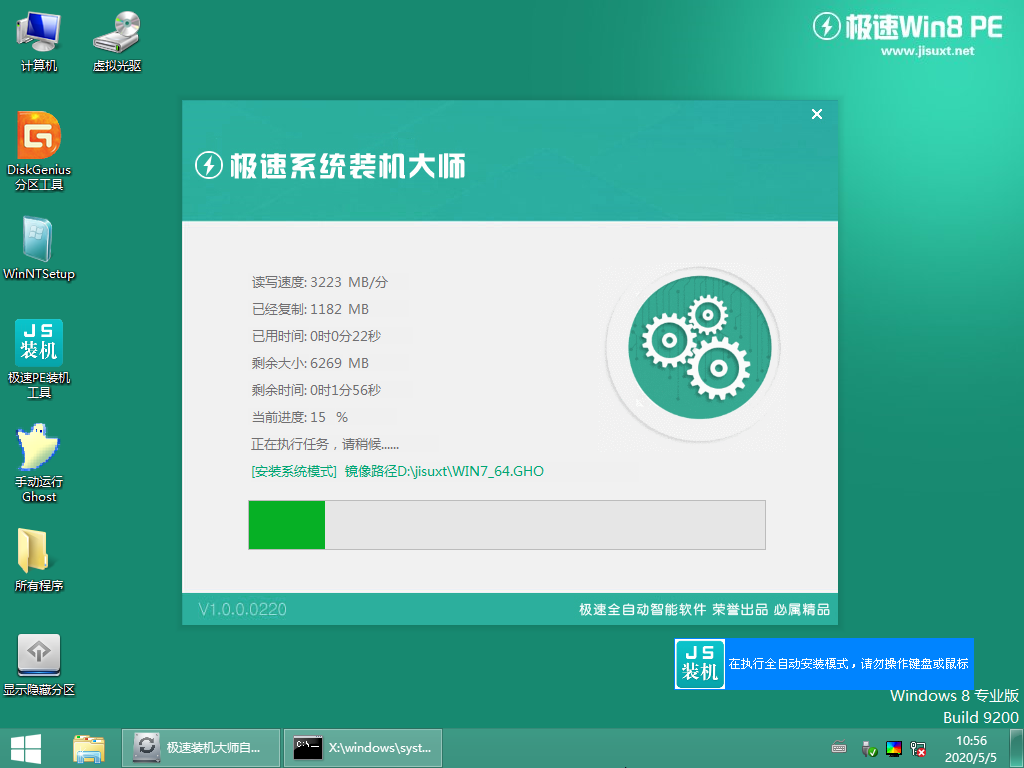Viewport: 1024px width, 768px height.
Task: Open the 所有程序 folder icon
Action: click(x=39, y=560)
